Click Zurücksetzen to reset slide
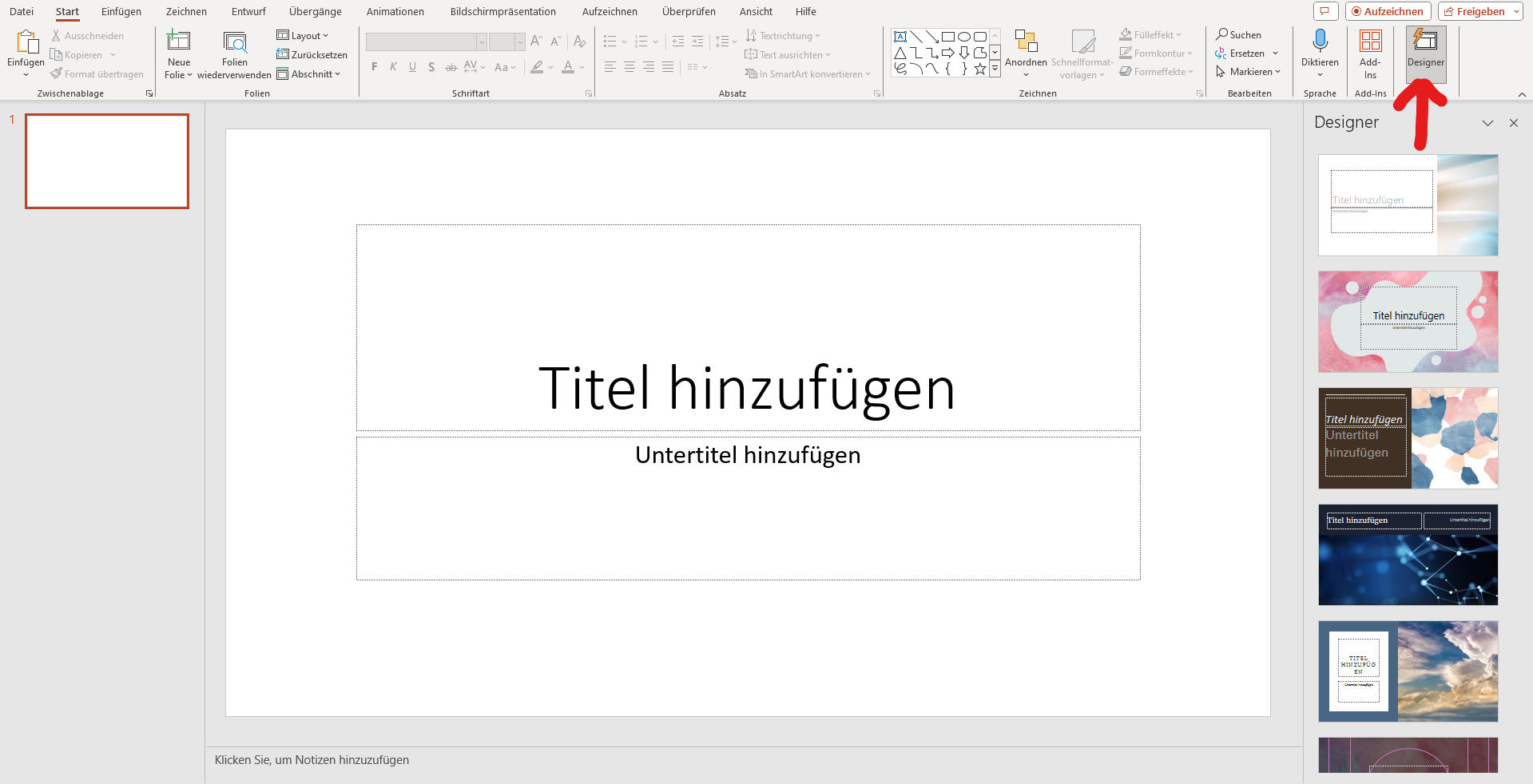This screenshot has height=784, width=1533. click(312, 55)
